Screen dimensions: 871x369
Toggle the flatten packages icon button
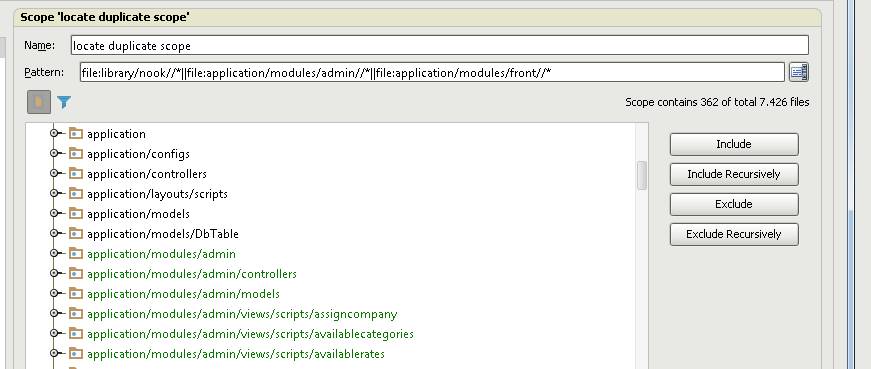pyautogui.click(x=39, y=102)
